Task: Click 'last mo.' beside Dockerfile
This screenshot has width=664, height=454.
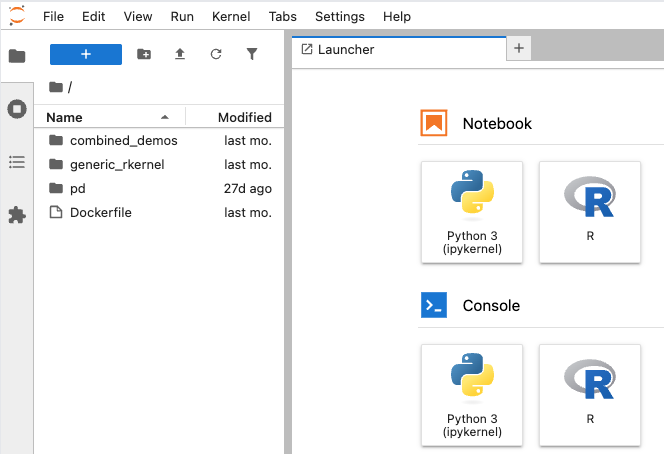Action: (x=248, y=213)
